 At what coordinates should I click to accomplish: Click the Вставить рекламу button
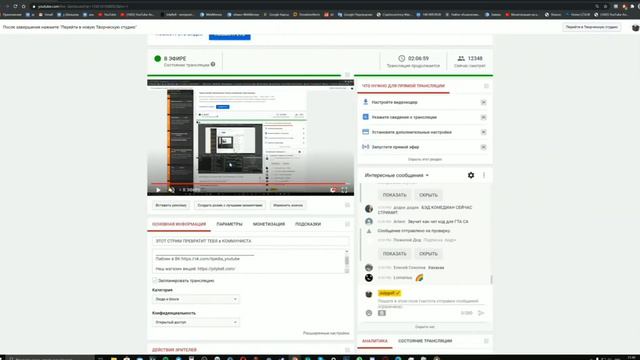(171, 205)
